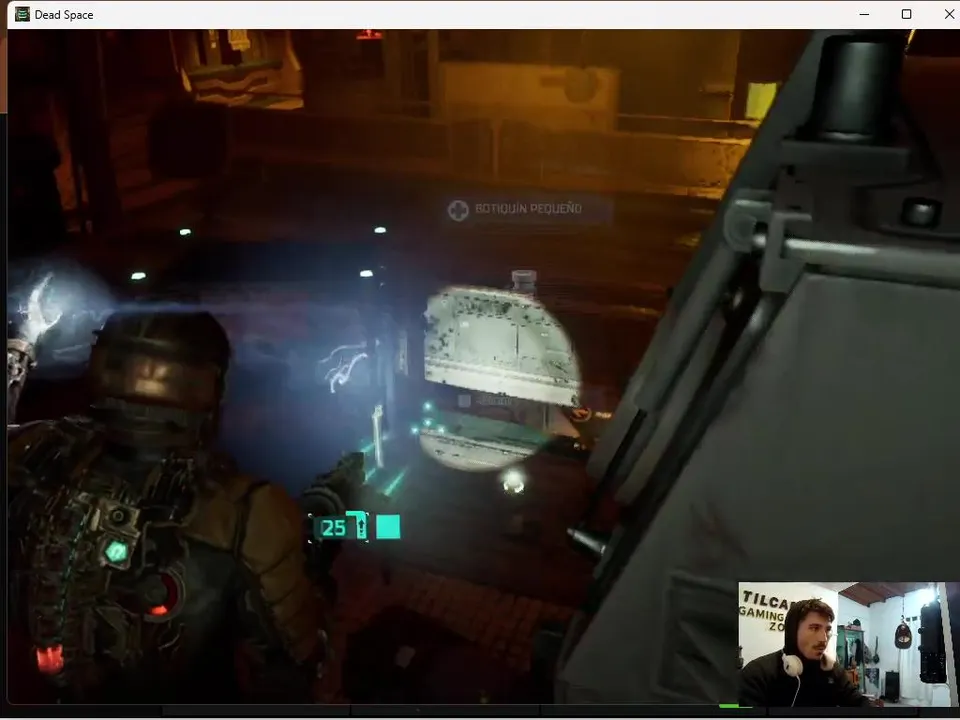
Task: Click the teal square next to ammo counter
Action: [x=388, y=527]
